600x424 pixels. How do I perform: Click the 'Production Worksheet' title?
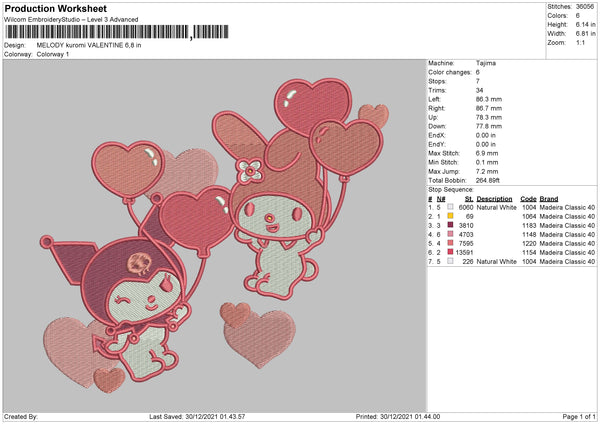click(56, 8)
